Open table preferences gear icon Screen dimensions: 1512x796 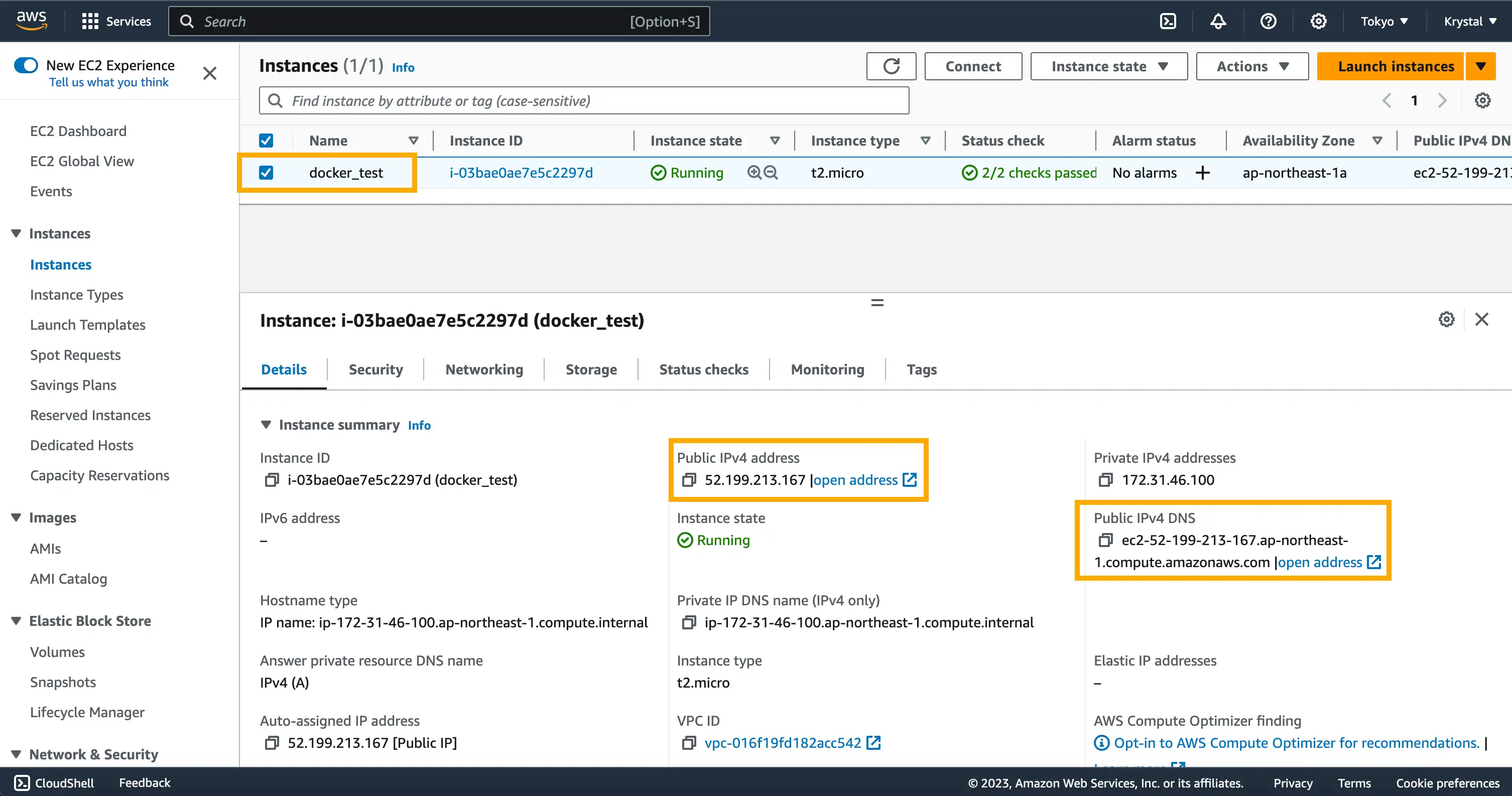pyautogui.click(x=1483, y=100)
